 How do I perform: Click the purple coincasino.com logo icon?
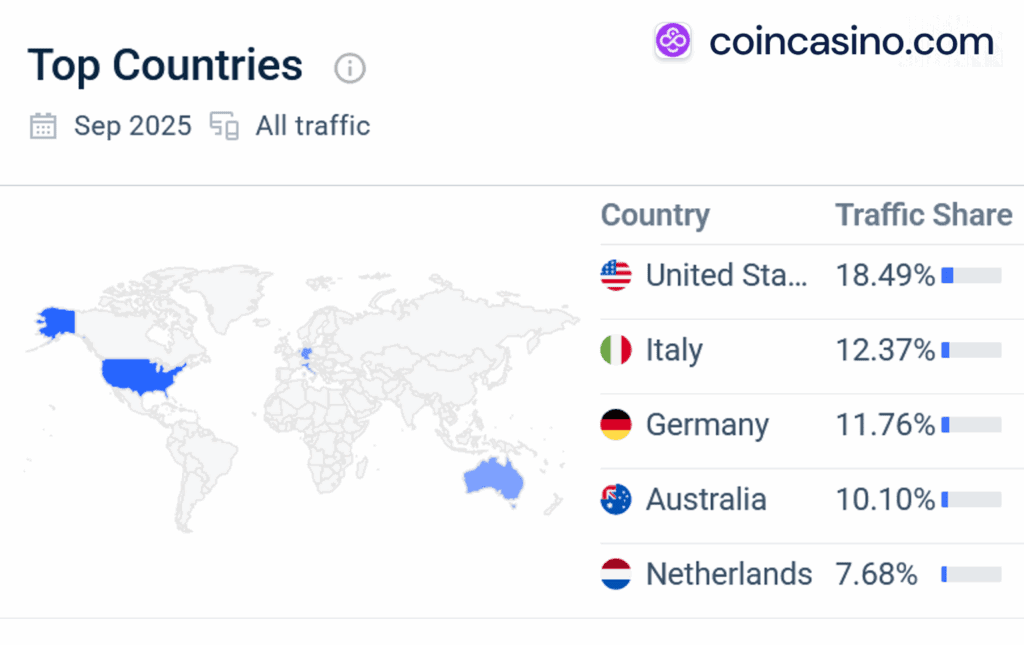pyautogui.click(x=673, y=41)
